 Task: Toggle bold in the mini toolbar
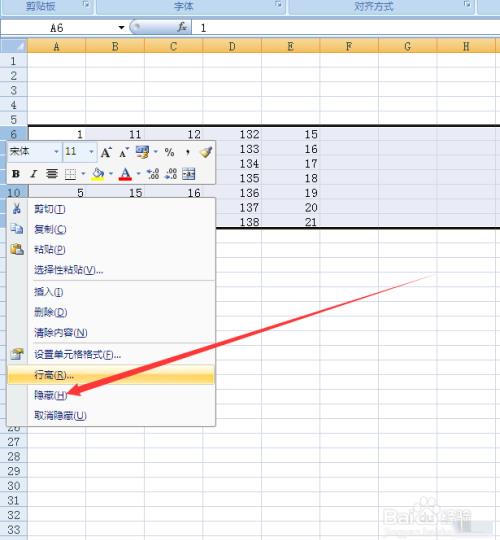16,174
